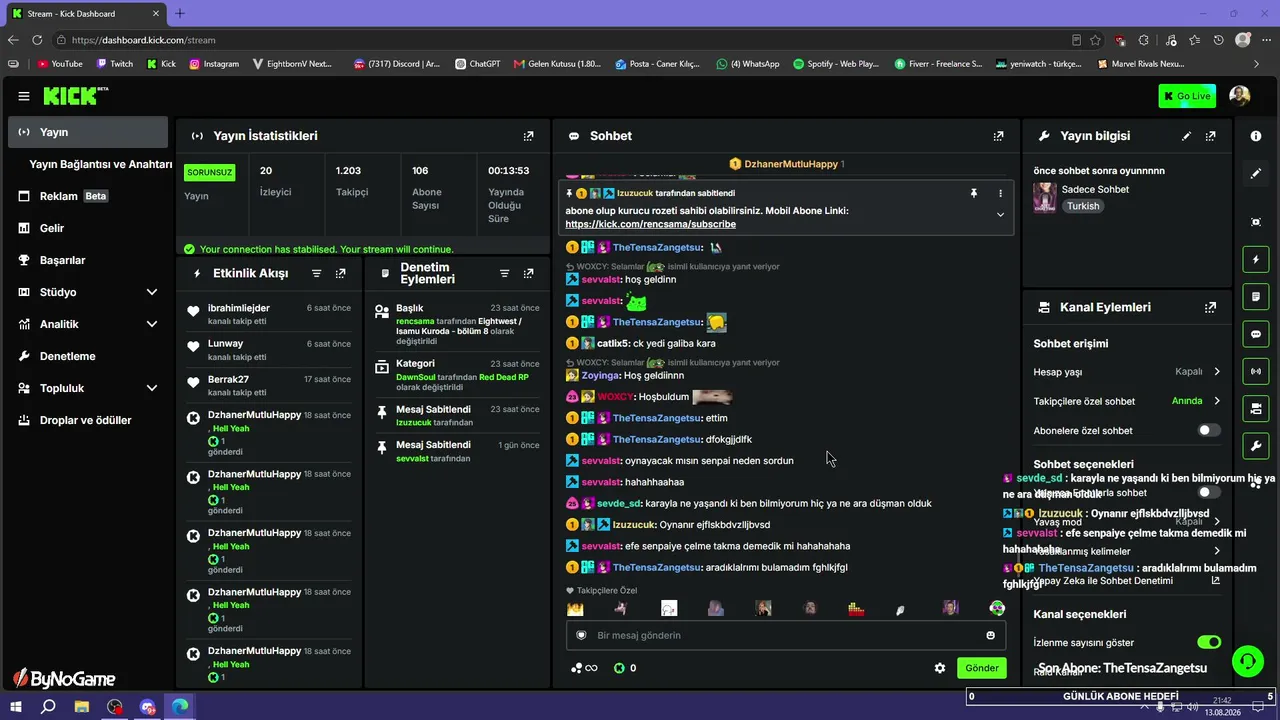This screenshot has height=720, width=1280.
Task: Unpin the pinned chat message
Action: pyautogui.click(x=974, y=193)
